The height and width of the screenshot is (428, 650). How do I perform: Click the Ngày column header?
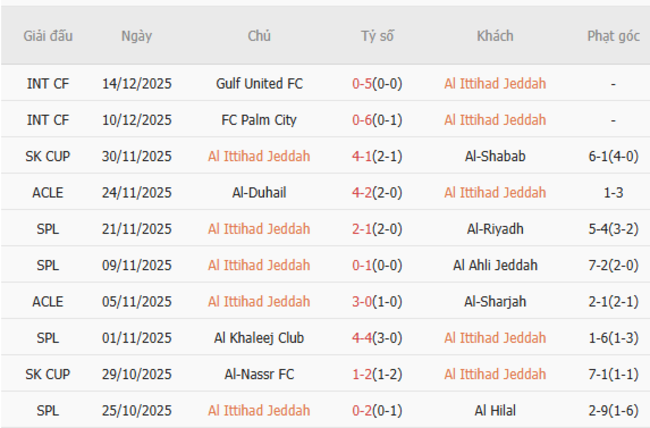coord(137,36)
